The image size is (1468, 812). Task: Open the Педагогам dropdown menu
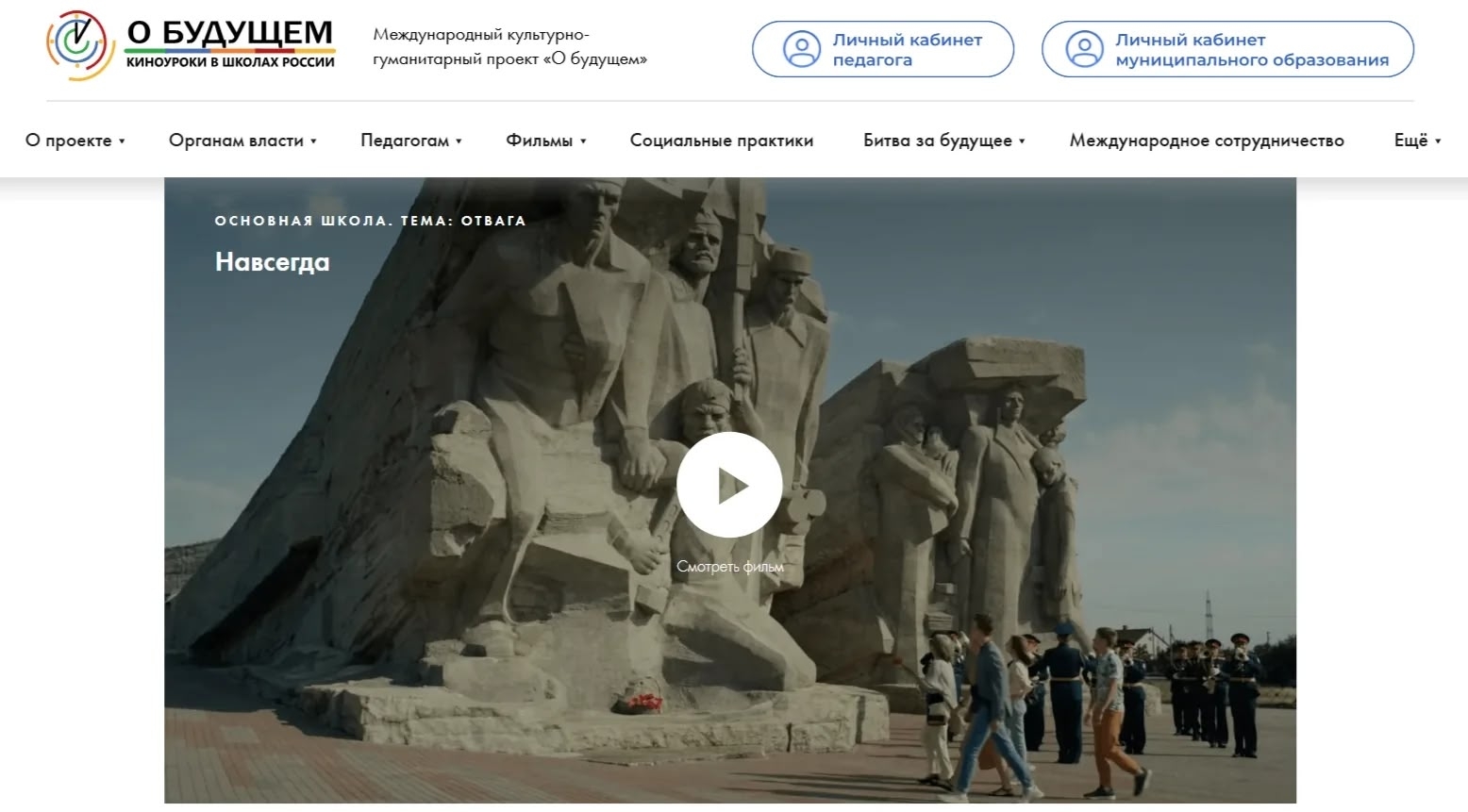click(x=410, y=141)
